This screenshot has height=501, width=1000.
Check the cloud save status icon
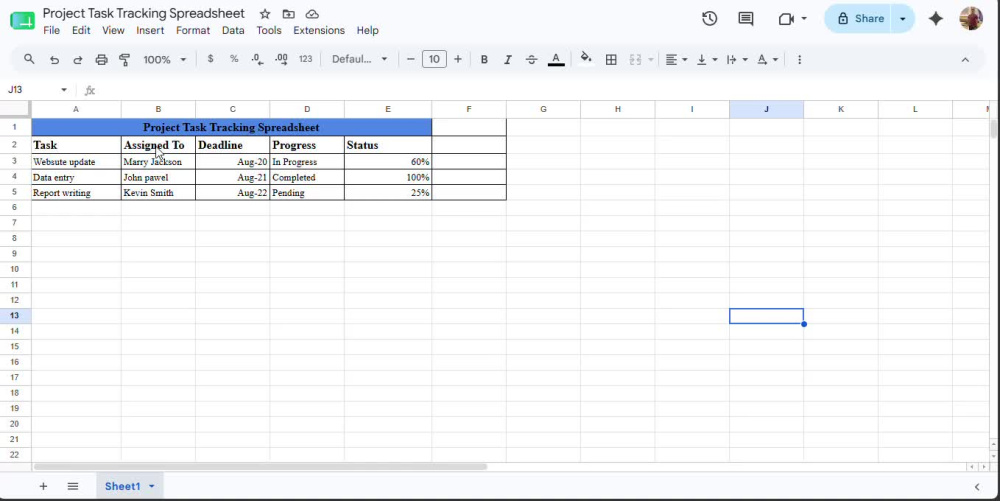(312, 14)
